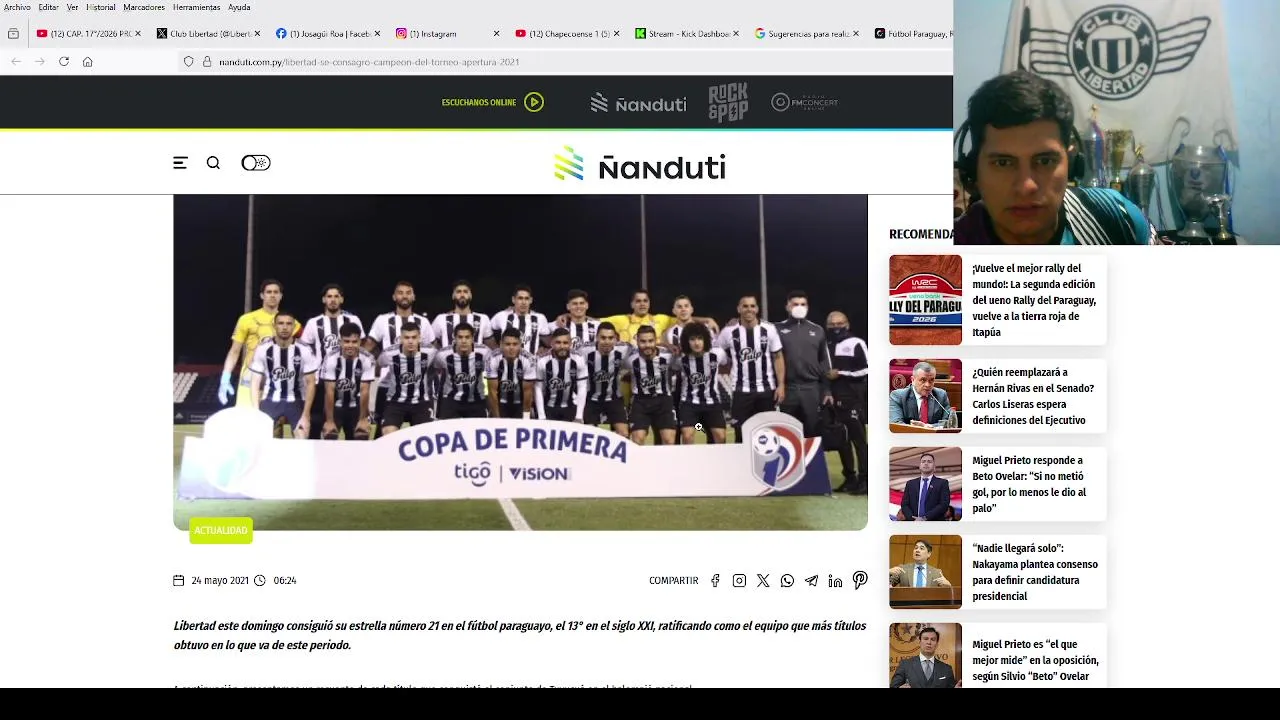The image size is (1280, 720).
Task: Open the Rally del Paraguay thumbnail
Action: pos(925,300)
